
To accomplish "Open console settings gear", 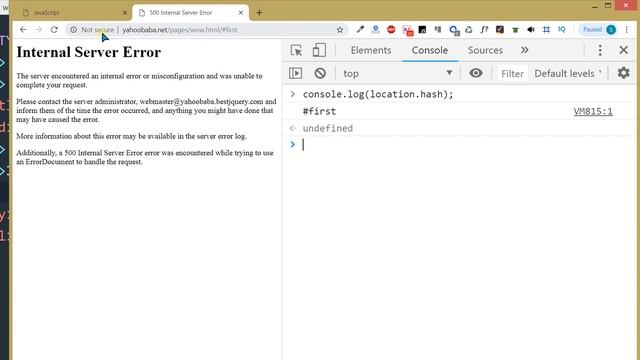I will [x=623, y=73].
